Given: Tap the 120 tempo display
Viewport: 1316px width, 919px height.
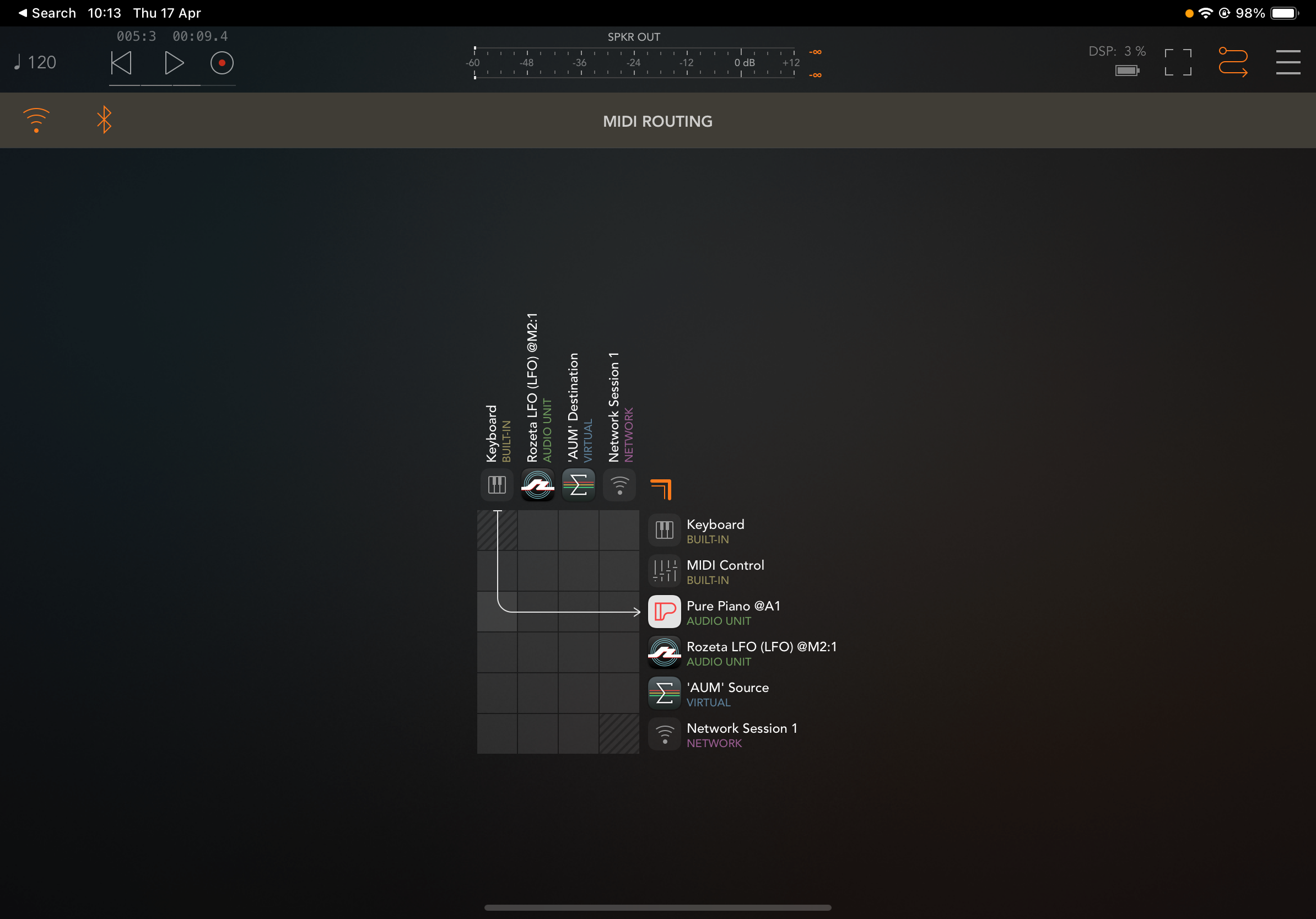Looking at the screenshot, I should point(35,62).
